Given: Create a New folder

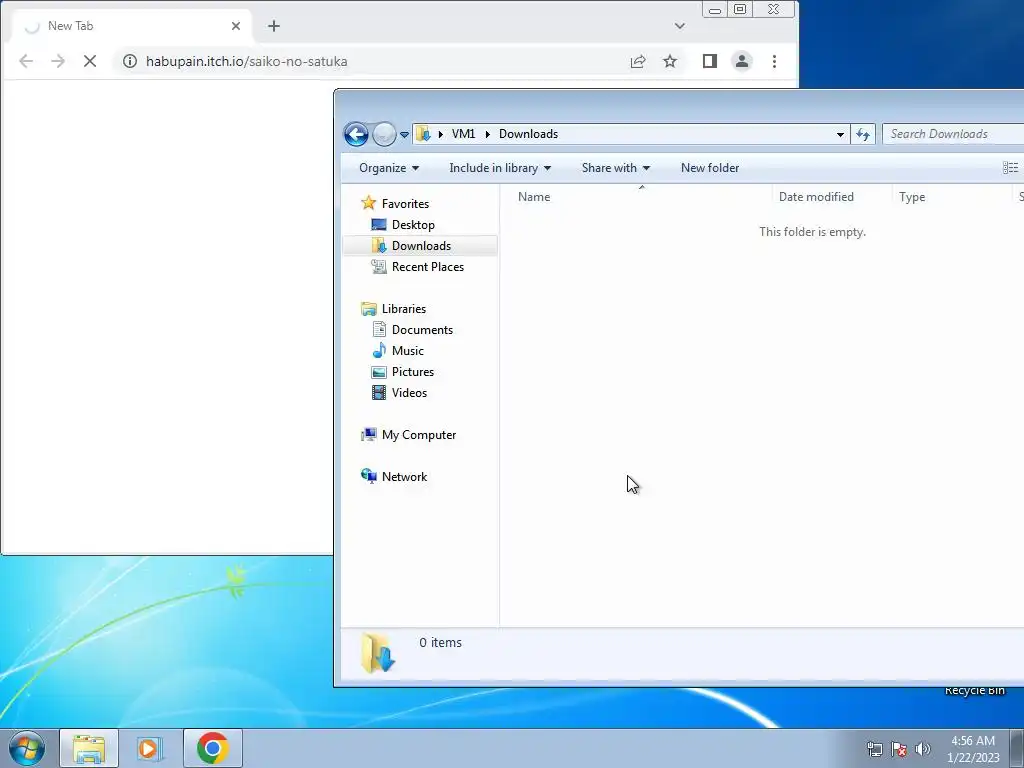Looking at the screenshot, I should click(710, 168).
